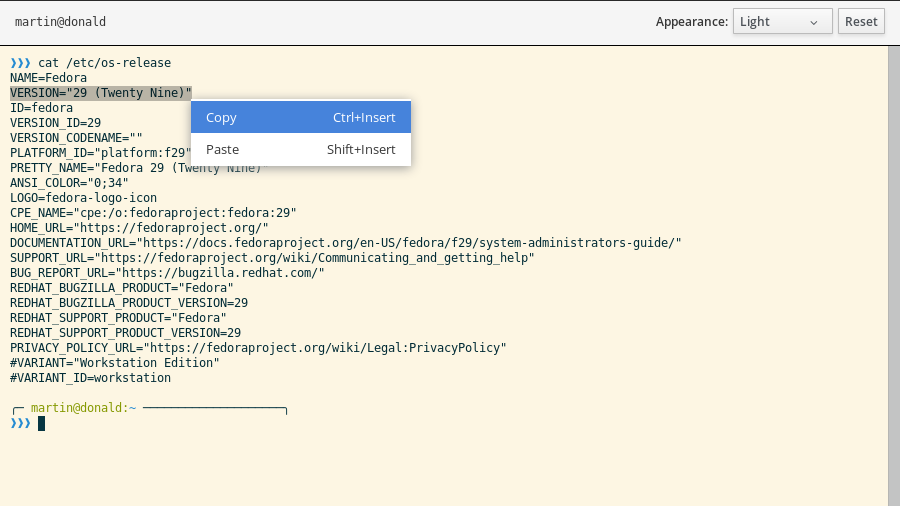Click the highlighted VERSION="29 (Twenty Nine)" line

click(x=100, y=93)
